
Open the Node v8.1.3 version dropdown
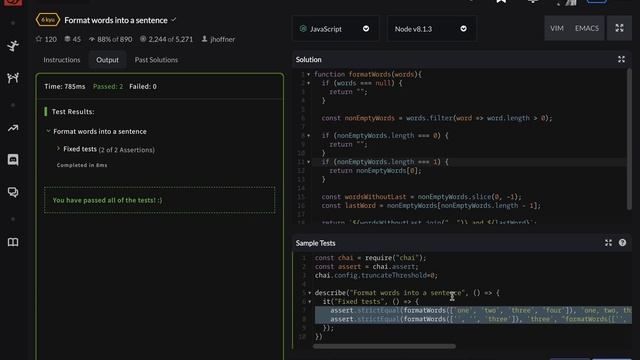(x=431, y=29)
